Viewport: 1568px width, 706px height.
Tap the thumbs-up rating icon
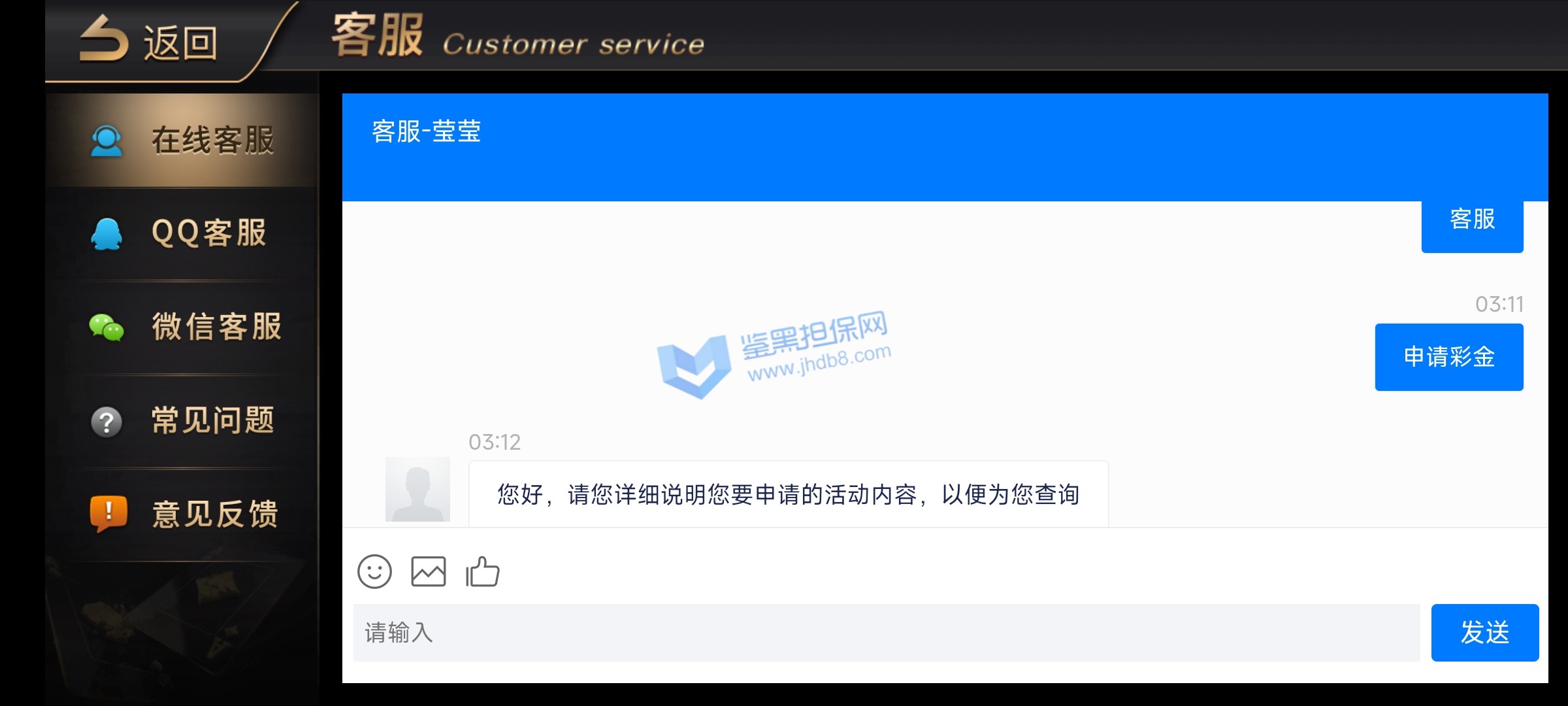[483, 571]
